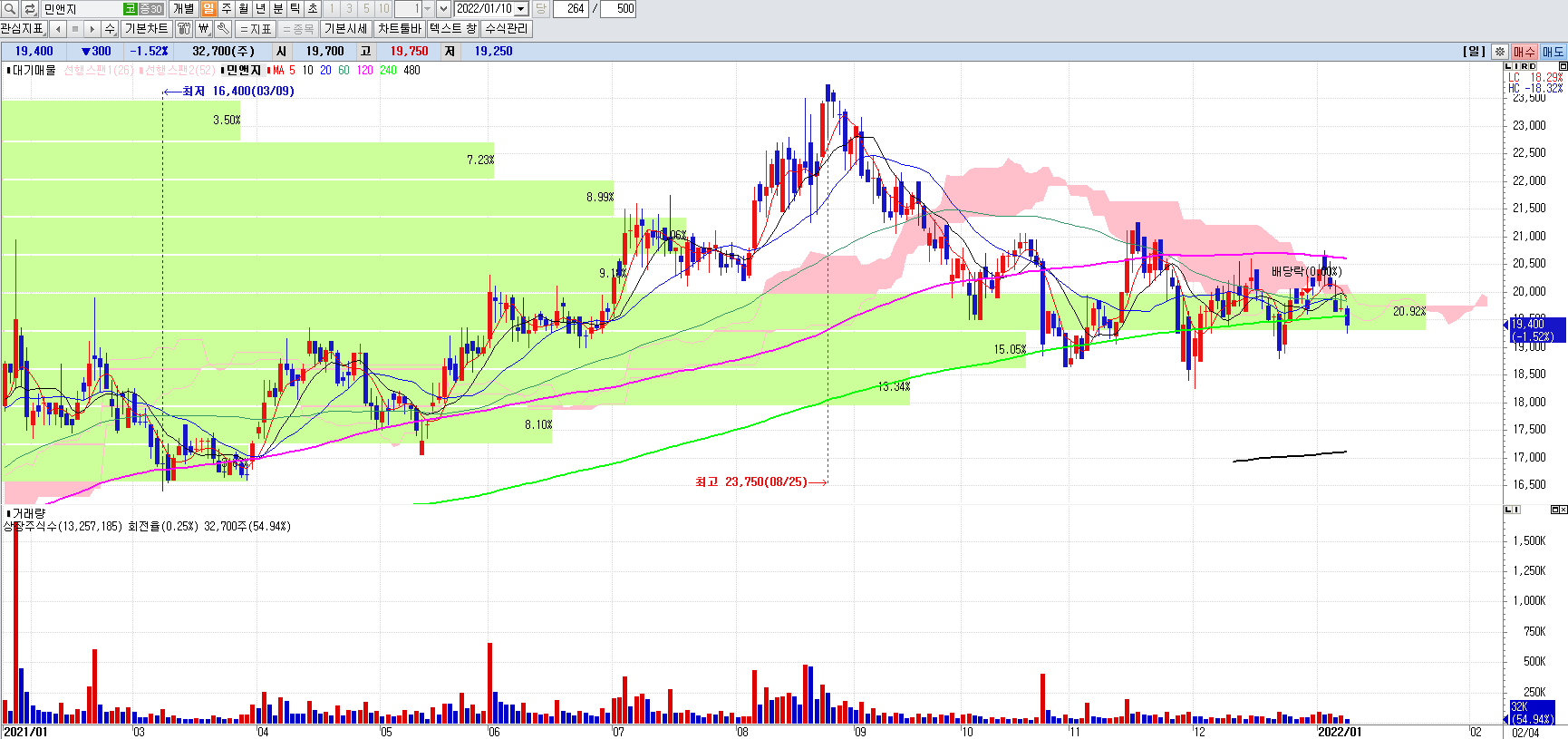Click the won currency ₩ icon
Viewport: 1568px width, 739px height.
pos(203,29)
